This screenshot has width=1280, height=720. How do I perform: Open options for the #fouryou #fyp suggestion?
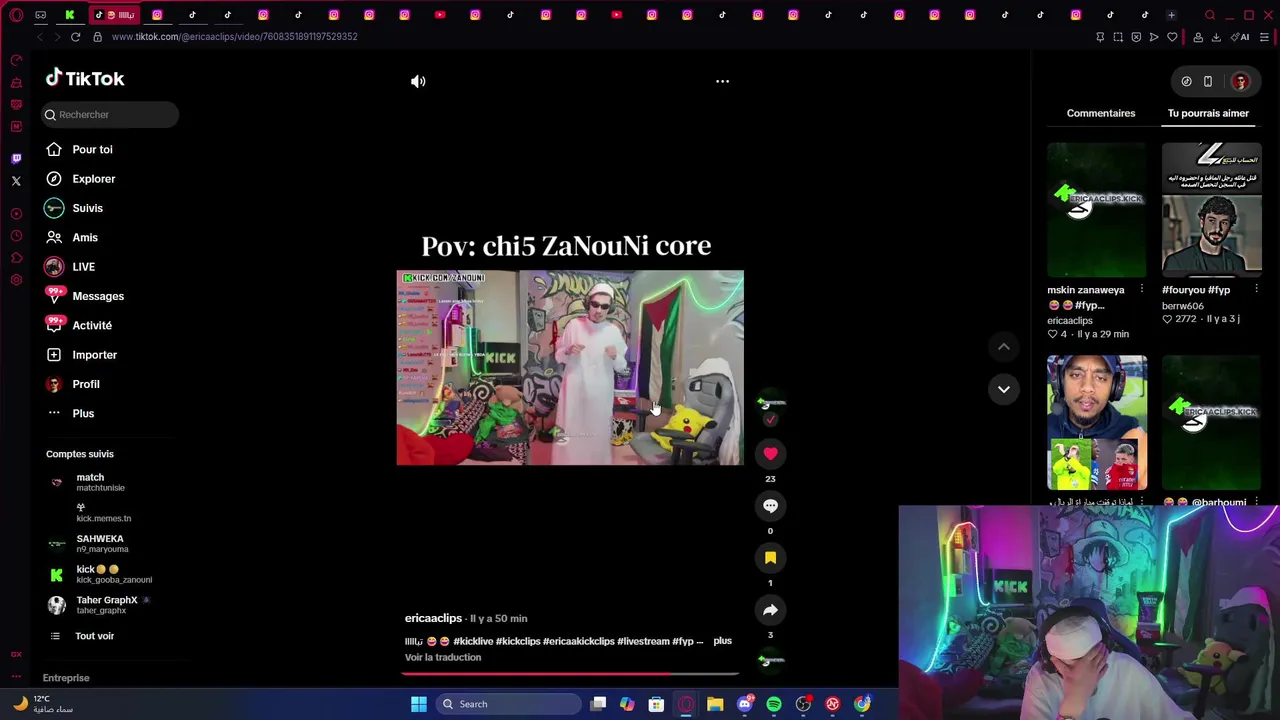pos(1256,290)
